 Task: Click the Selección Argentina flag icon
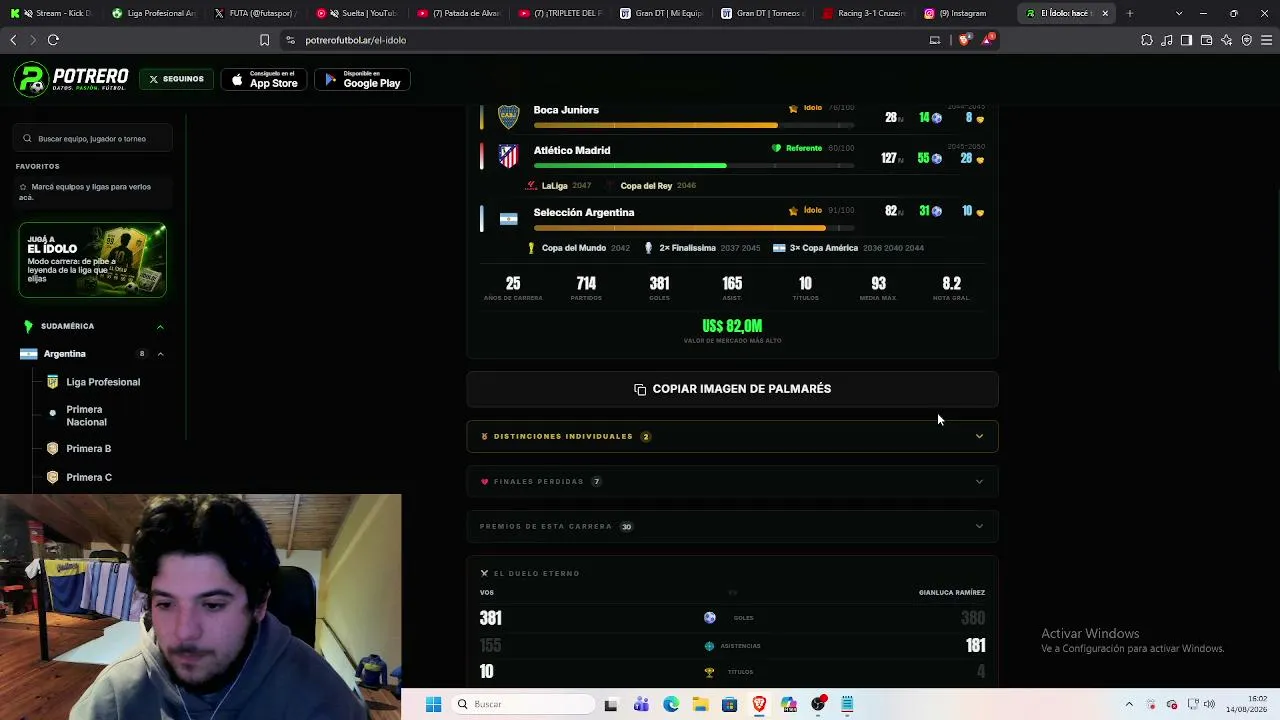pyautogui.click(x=508, y=218)
